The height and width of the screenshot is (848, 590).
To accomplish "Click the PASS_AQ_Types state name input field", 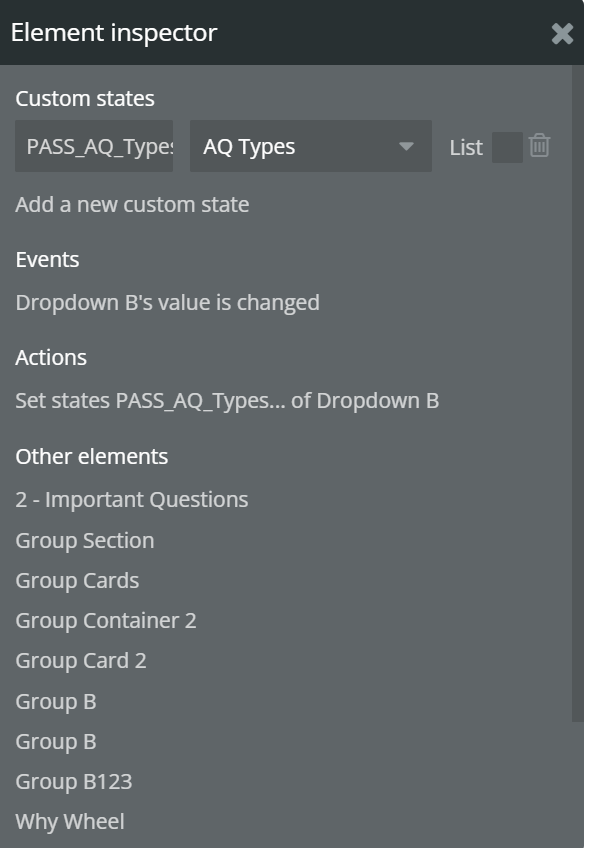I will [95, 146].
